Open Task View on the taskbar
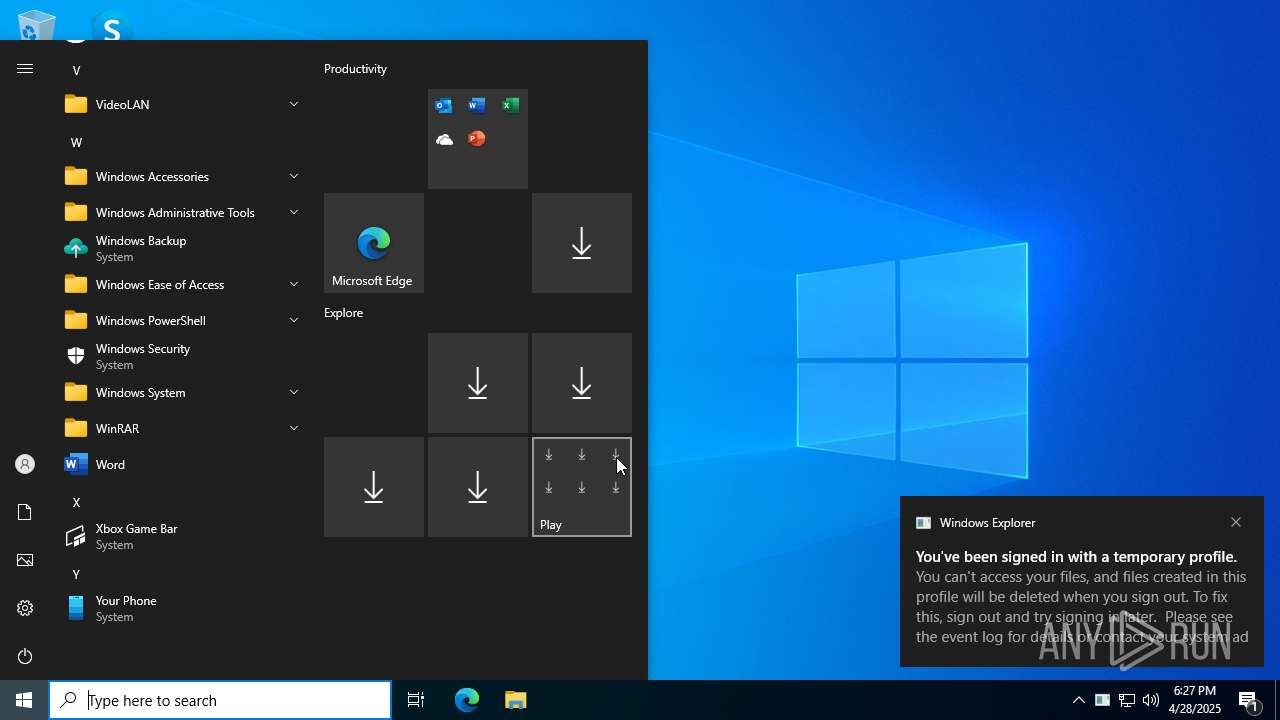The width and height of the screenshot is (1280, 720). point(416,700)
